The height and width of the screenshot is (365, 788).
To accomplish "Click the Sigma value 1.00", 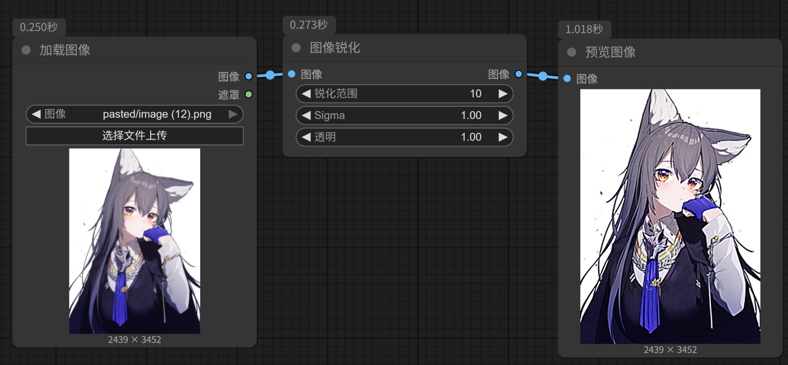I will 471,115.
